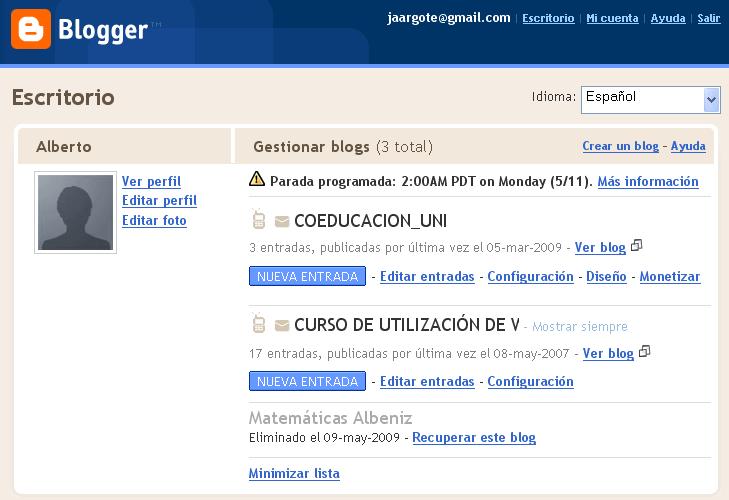729x500 pixels.
Task: Click the COEDUCACION_UNI blog title
Action: tap(370, 221)
